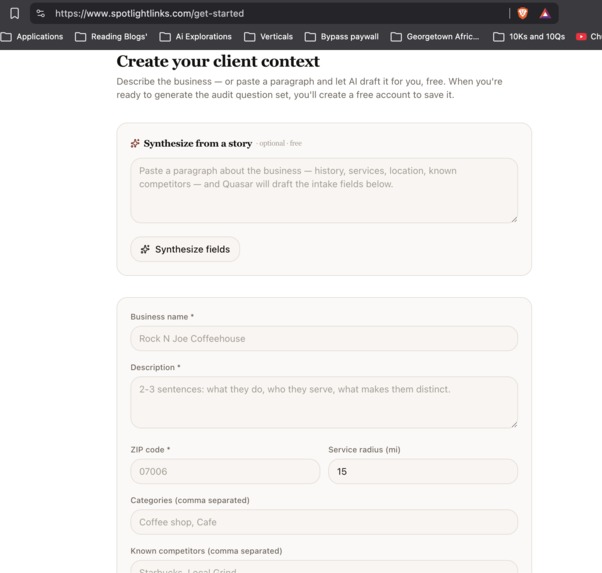Screen dimensions: 602x573
Task: Focus the Description textarea
Action: tap(324, 402)
